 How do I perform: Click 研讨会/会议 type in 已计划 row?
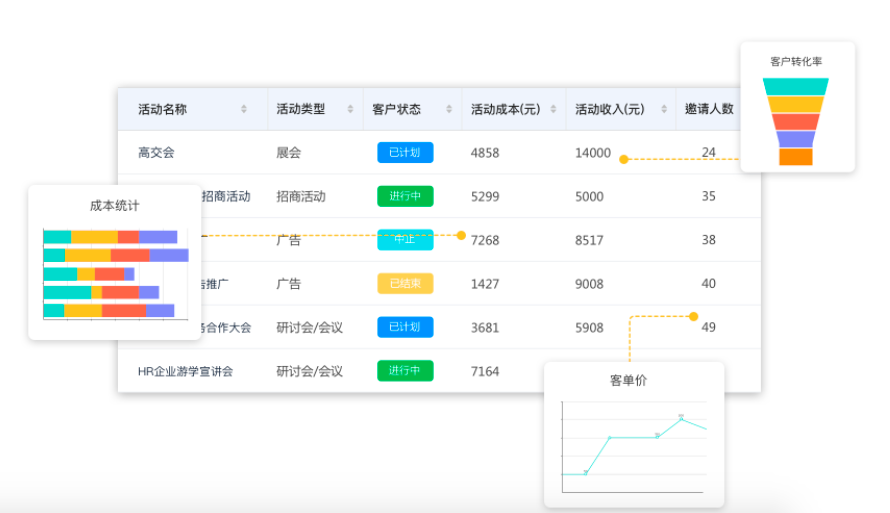tap(309, 327)
